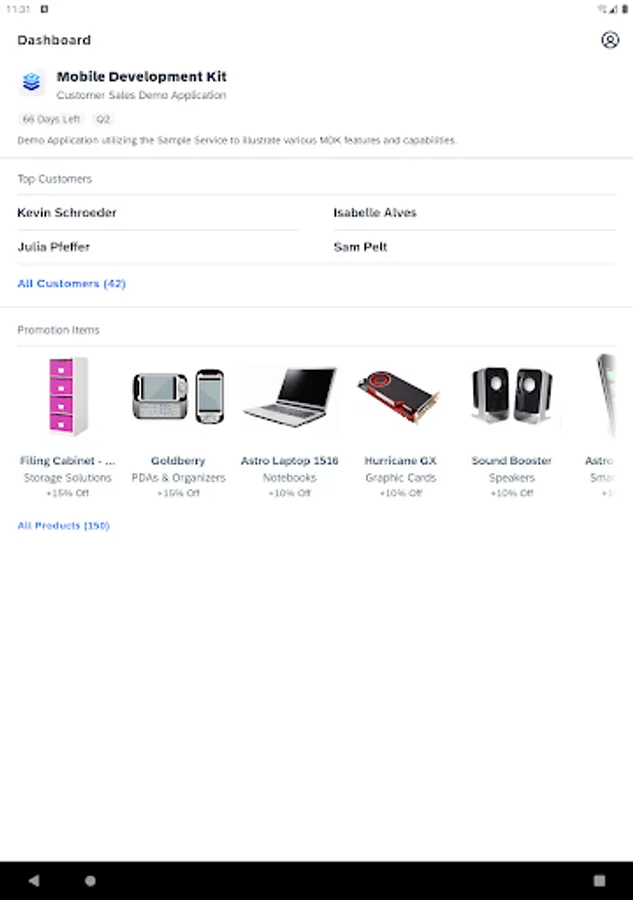Open the Goldberry PDA product image
The image size is (633, 900).
pyautogui.click(x=178, y=396)
